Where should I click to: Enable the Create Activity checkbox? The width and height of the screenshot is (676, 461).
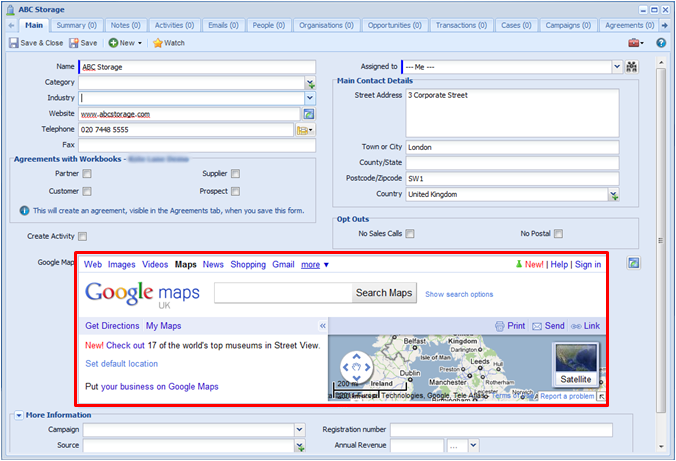tap(82, 236)
